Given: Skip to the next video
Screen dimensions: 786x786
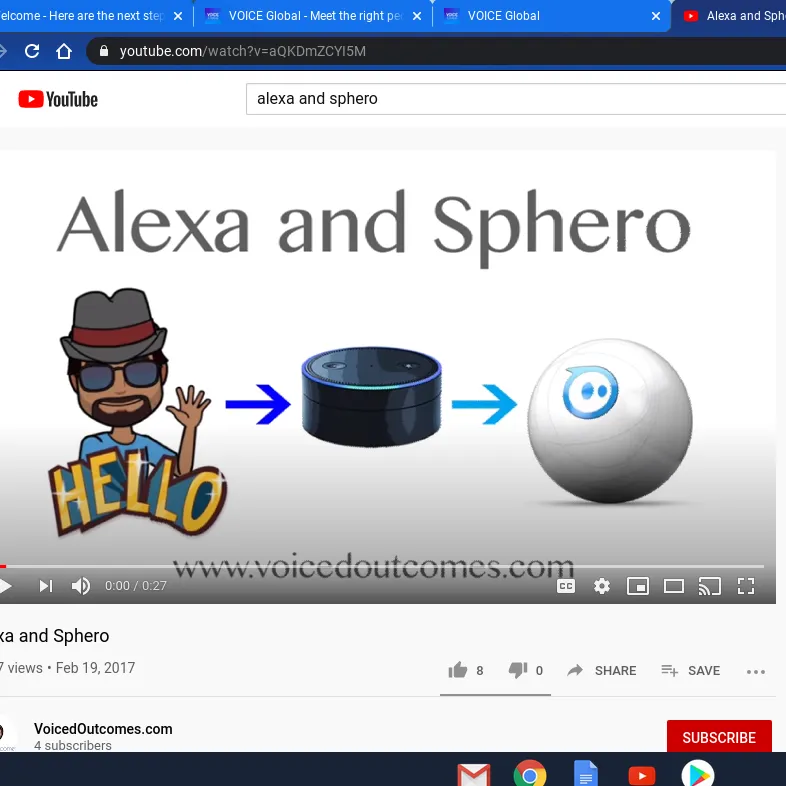Looking at the screenshot, I should (x=46, y=586).
